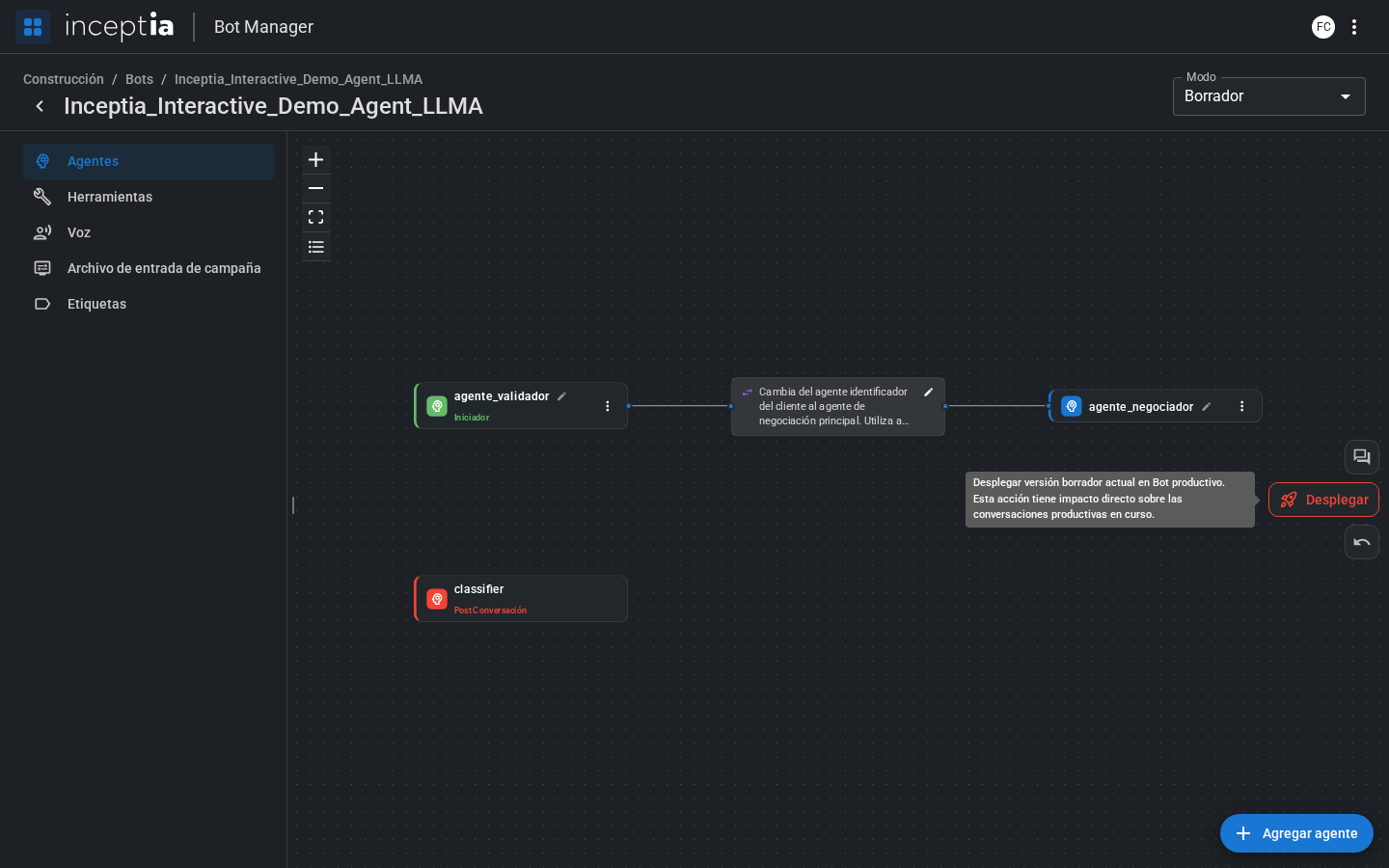Click the Iniciador label
Image resolution: width=1389 pixels, height=868 pixels.
(x=472, y=418)
